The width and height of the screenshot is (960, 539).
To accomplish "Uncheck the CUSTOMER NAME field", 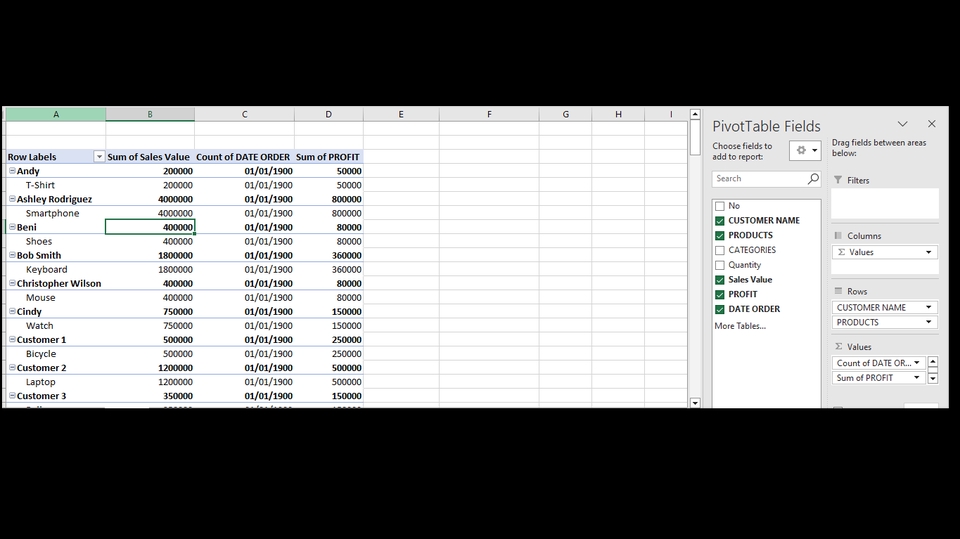I will 720,221.
